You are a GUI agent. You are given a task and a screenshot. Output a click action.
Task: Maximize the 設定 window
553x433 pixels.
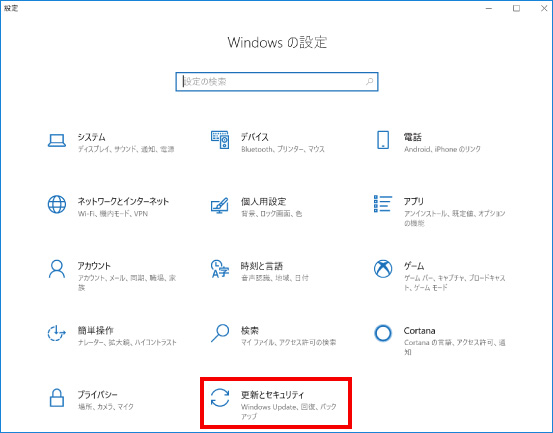point(516,8)
